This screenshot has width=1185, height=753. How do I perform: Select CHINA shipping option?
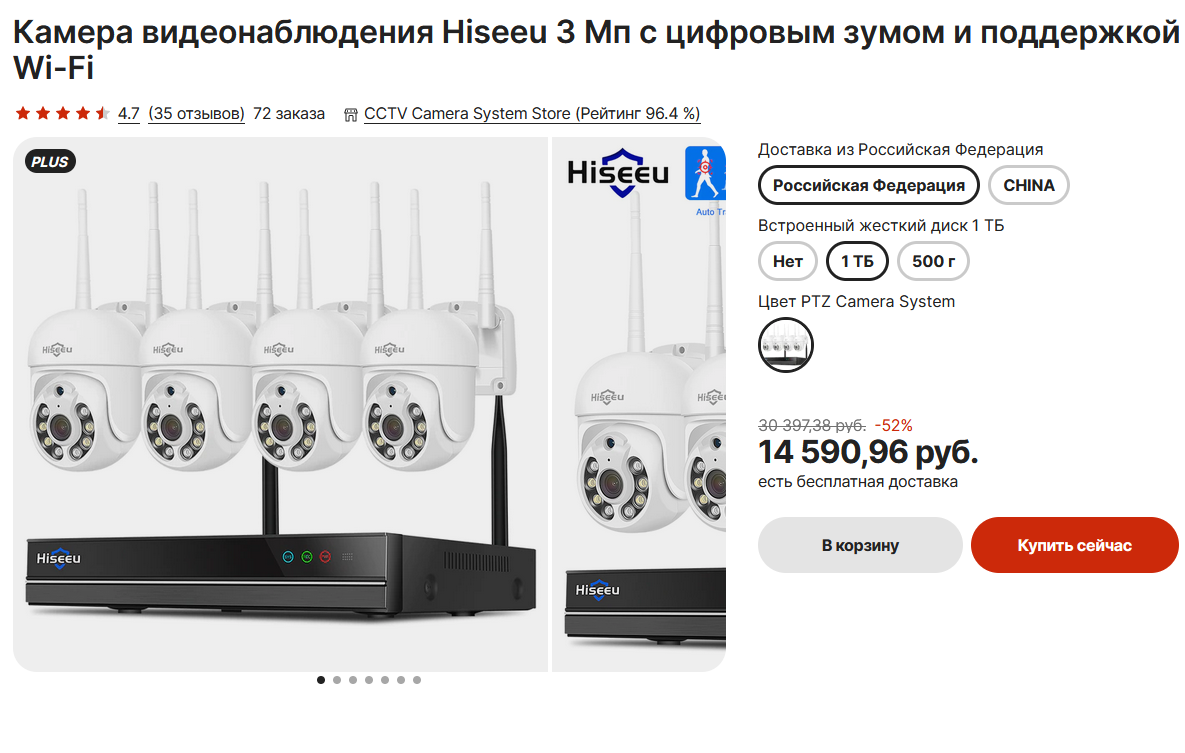pos(1029,185)
